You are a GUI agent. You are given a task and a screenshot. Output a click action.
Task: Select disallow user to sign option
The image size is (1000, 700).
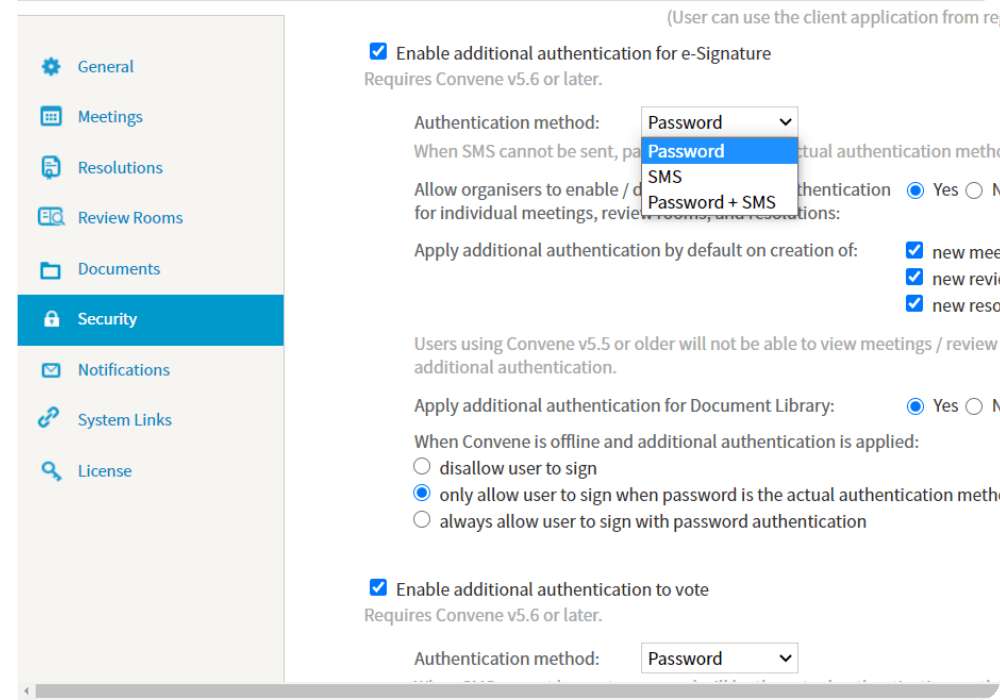pos(422,467)
